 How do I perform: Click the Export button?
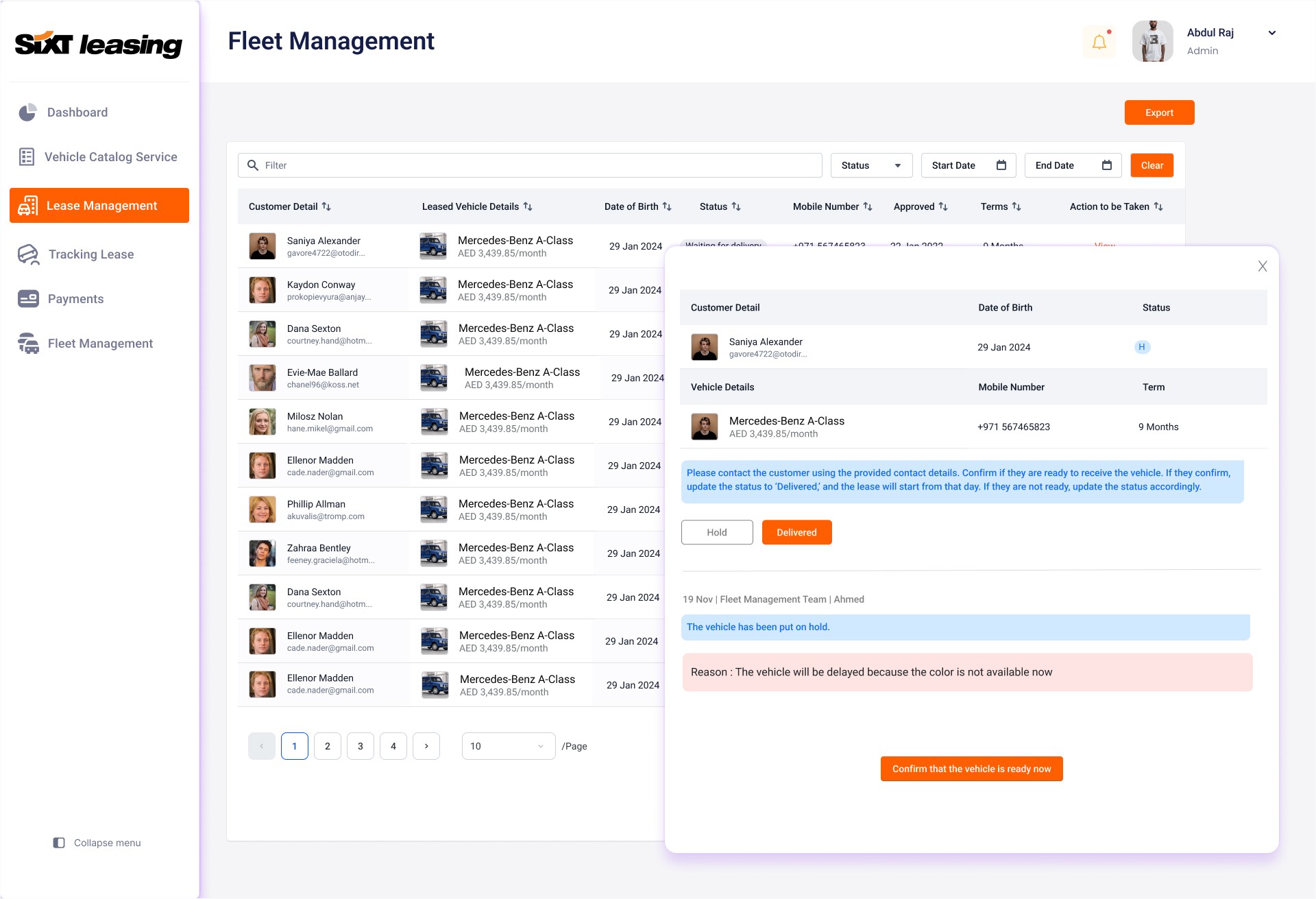1158,112
